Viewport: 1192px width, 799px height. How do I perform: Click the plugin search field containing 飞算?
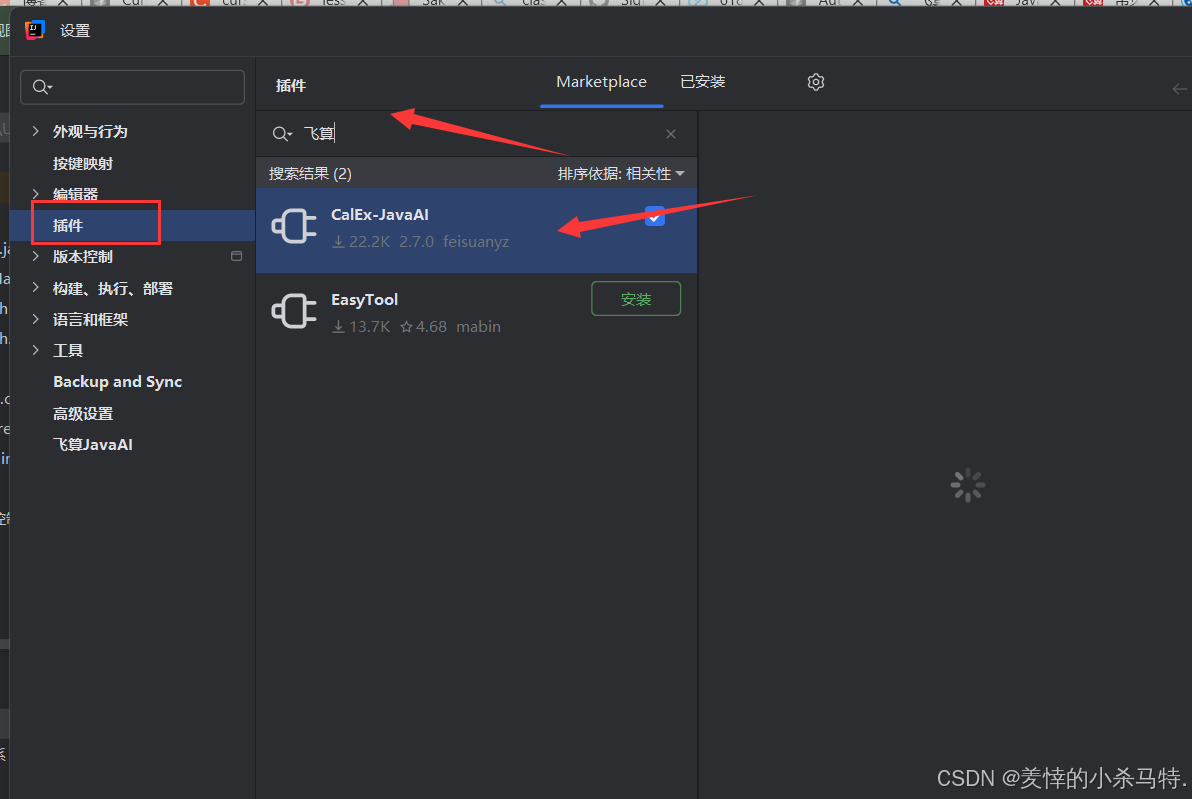tap(475, 134)
